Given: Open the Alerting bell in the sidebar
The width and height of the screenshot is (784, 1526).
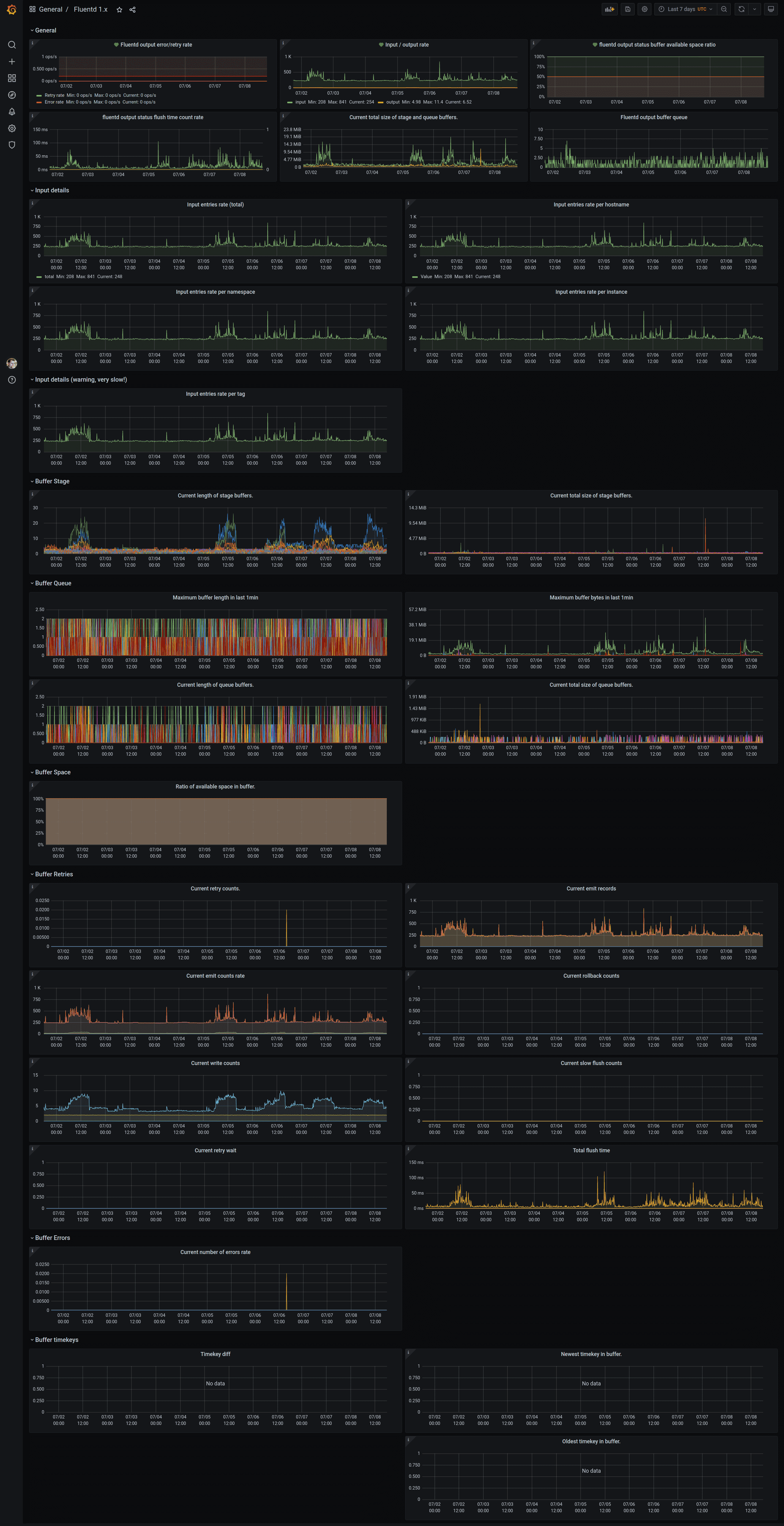Looking at the screenshot, I should [12, 111].
